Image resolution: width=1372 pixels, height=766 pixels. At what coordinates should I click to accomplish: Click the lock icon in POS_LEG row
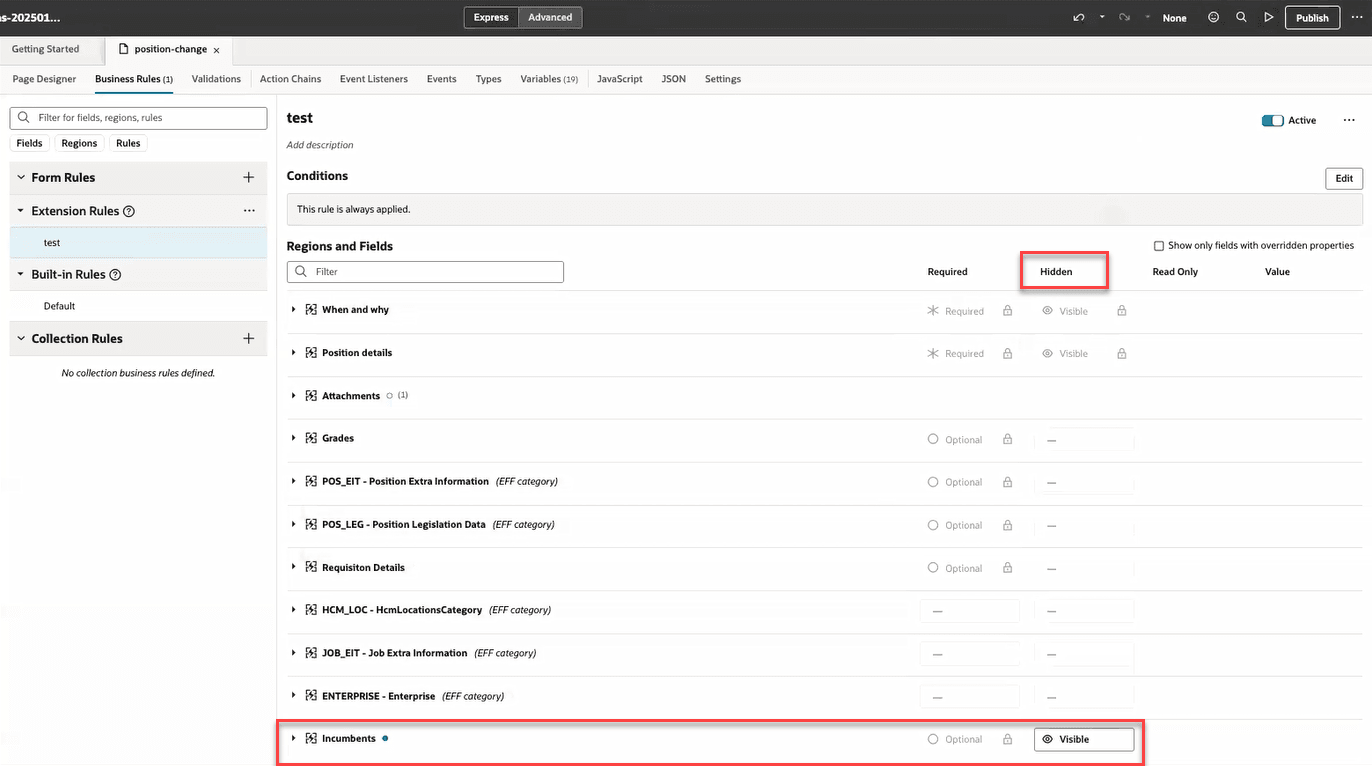tap(1007, 525)
